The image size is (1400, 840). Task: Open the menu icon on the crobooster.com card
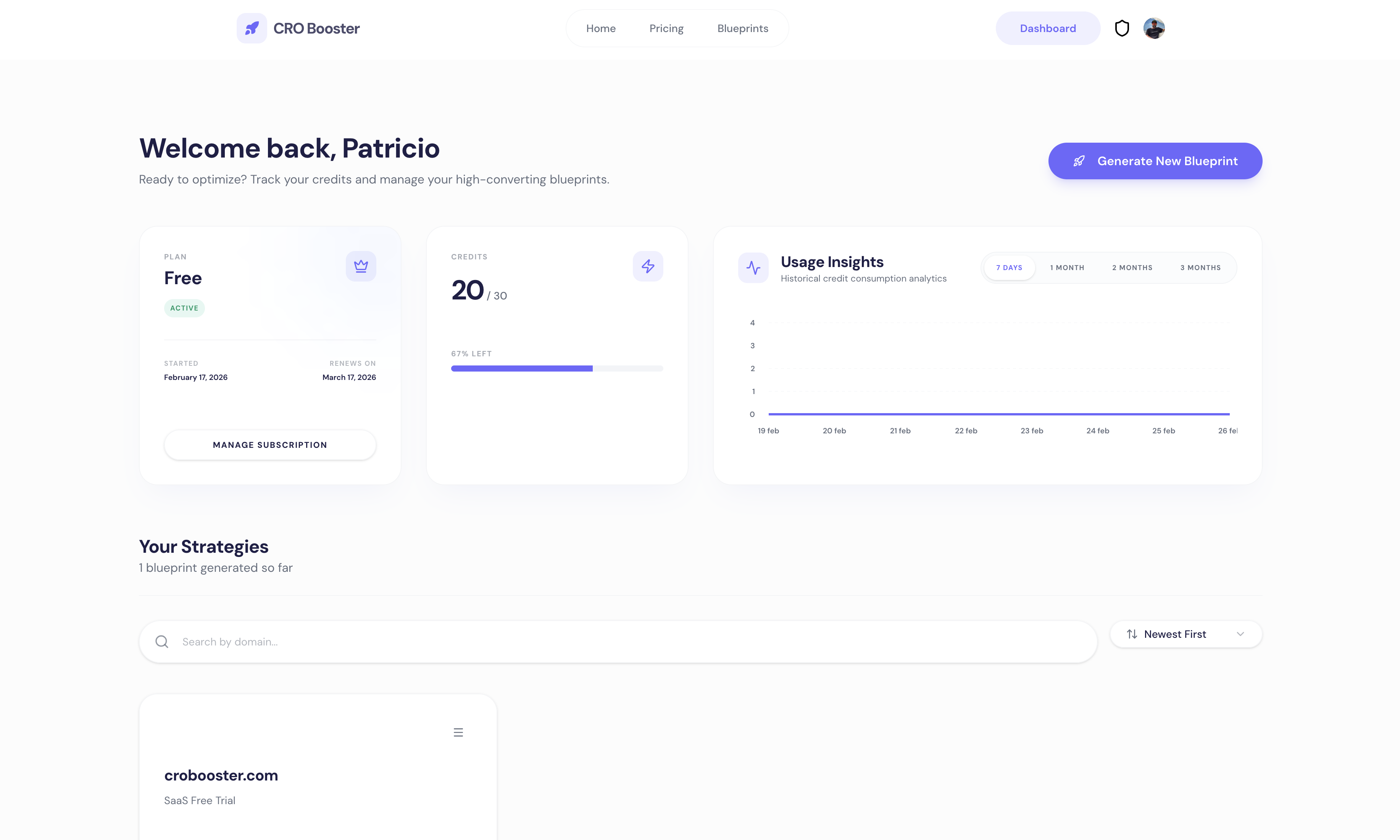tap(458, 732)
